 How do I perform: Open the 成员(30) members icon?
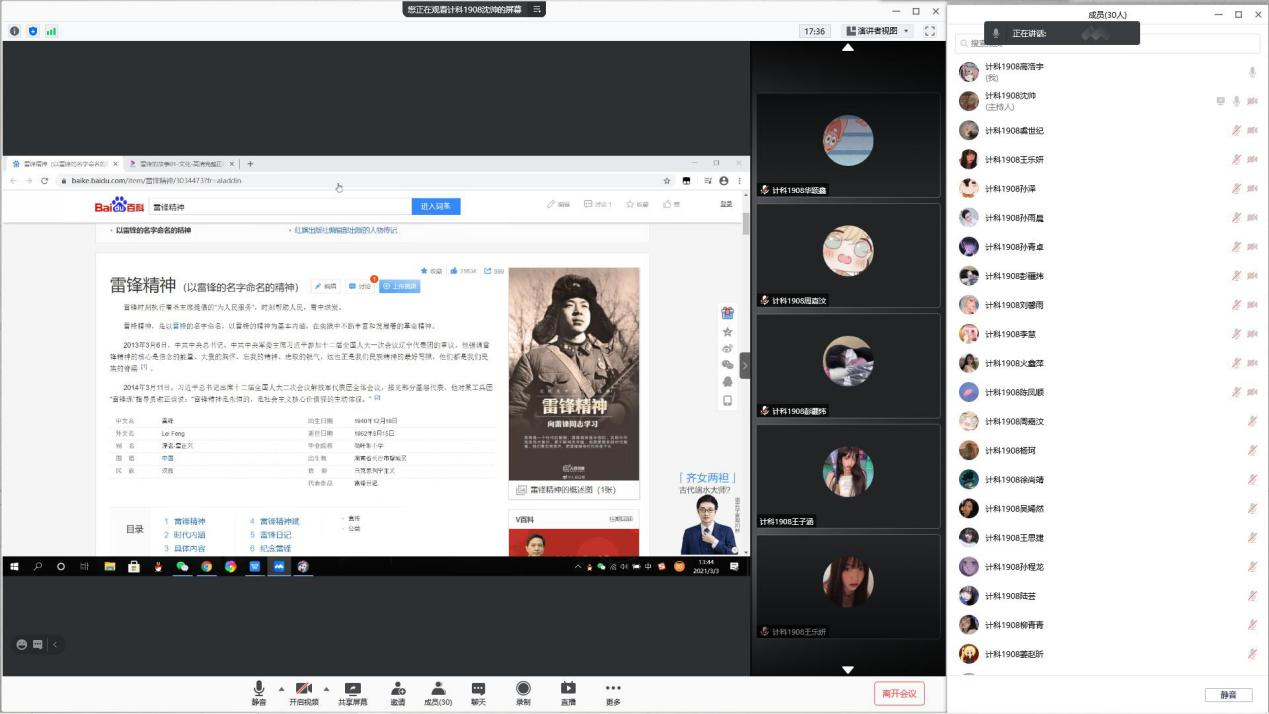click(x=438, y=689)
